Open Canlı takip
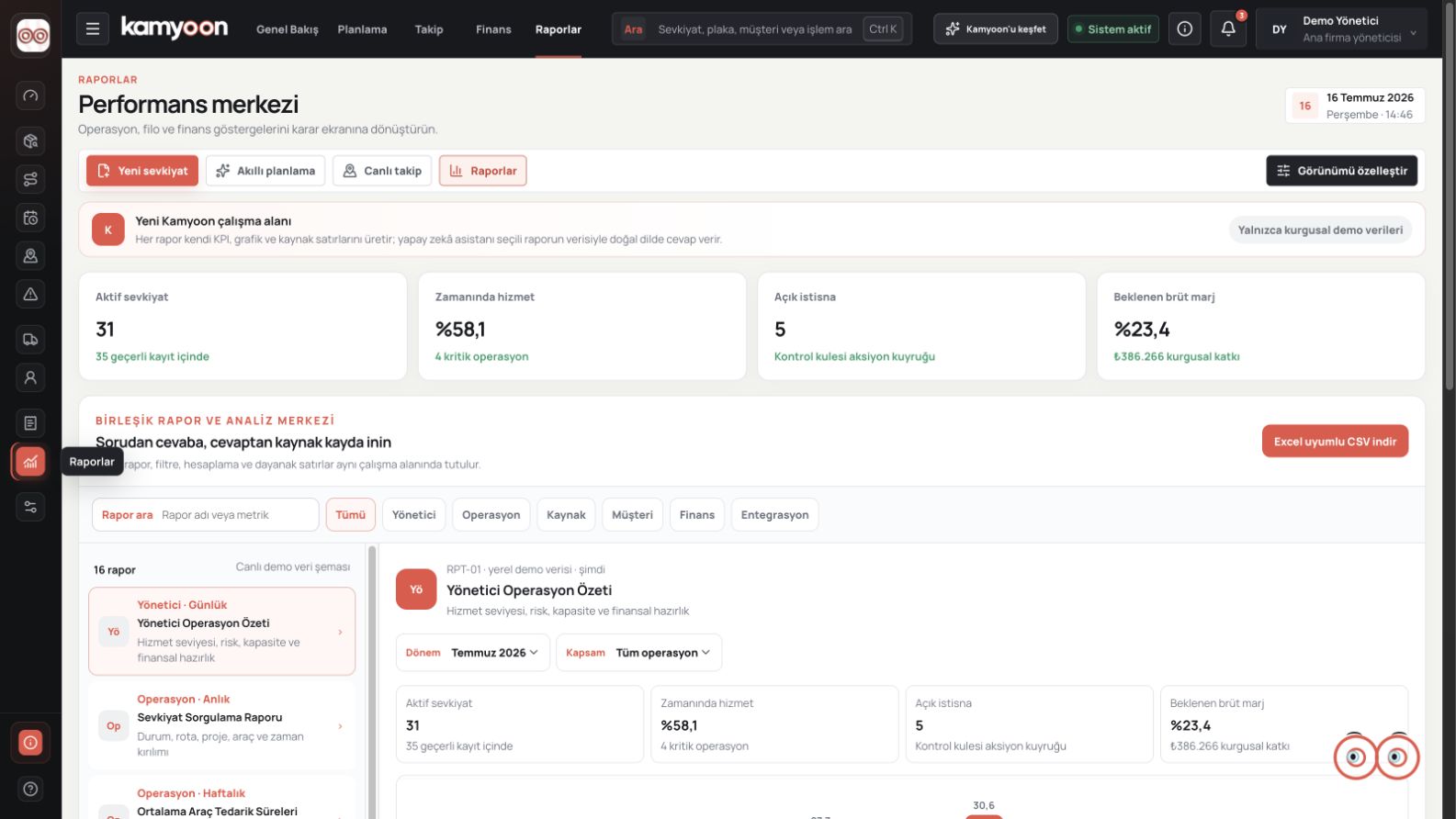 coord(382,171)
